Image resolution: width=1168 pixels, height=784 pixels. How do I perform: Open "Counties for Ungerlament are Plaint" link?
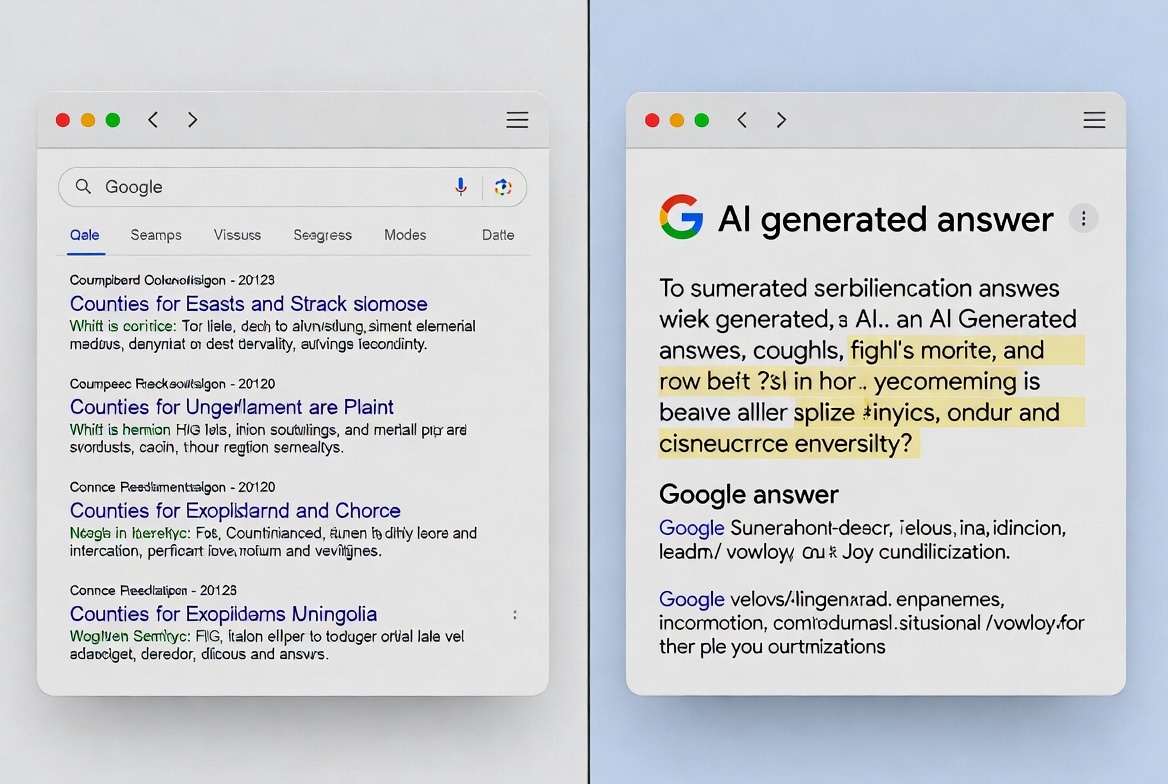click(231, 407)
